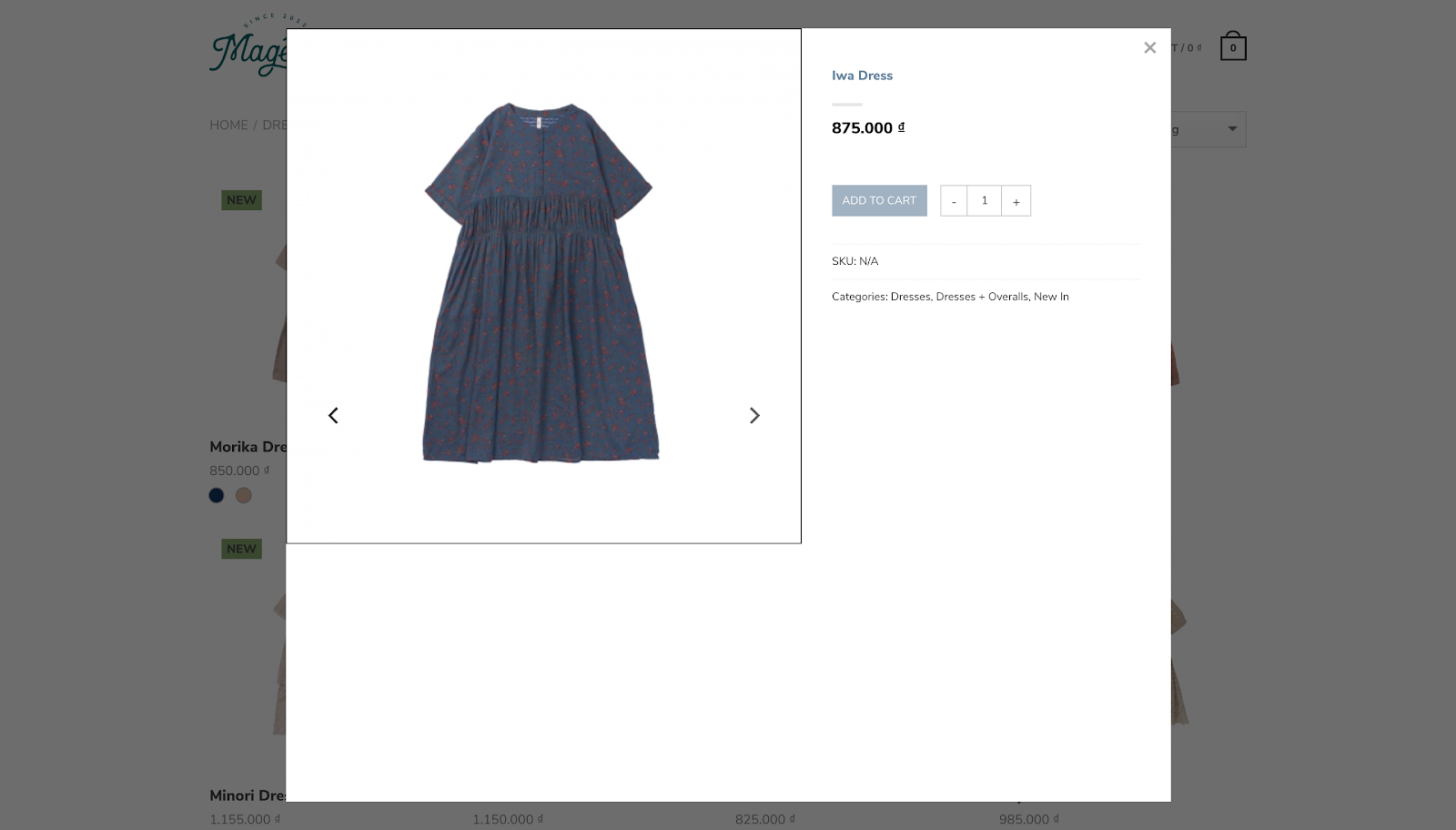
Task: Close the quick view popup
Action: (x=1149, y=48)
